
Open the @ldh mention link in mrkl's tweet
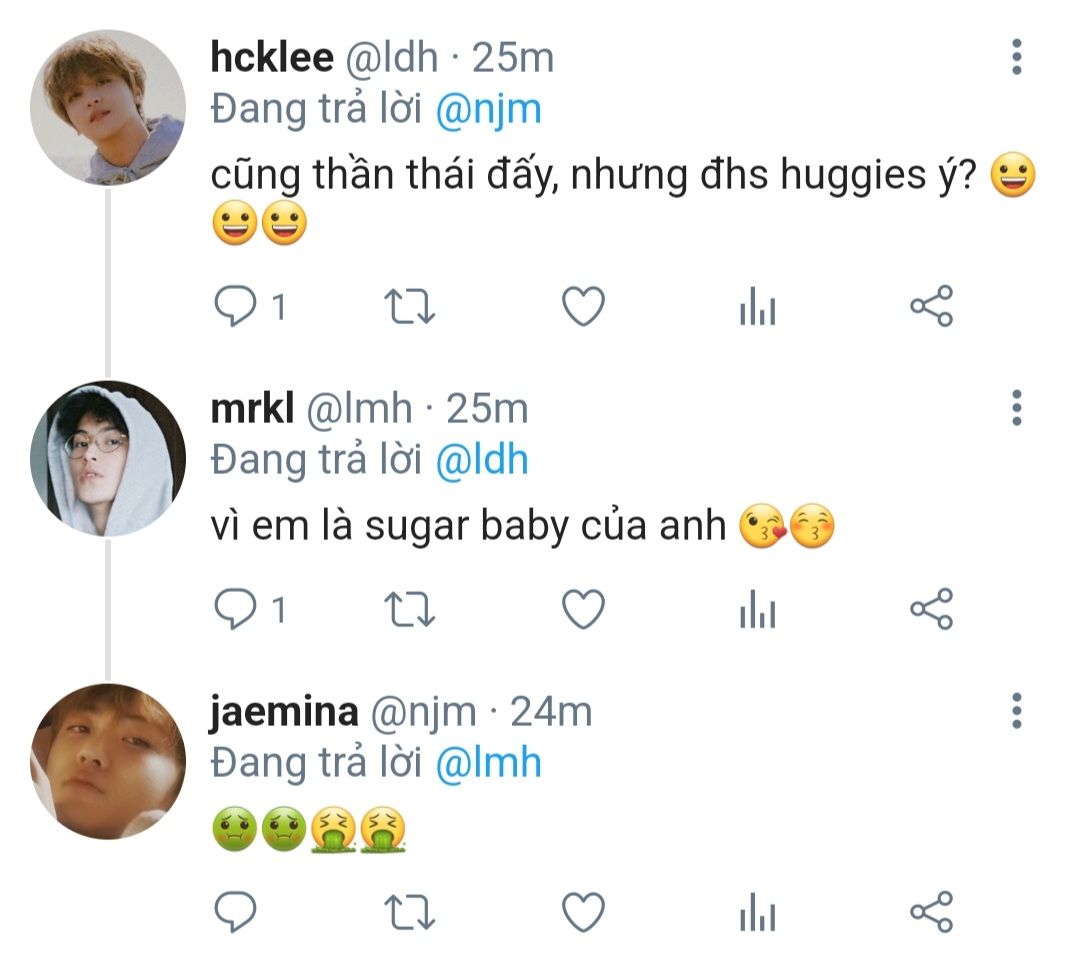tap(482, 459)
